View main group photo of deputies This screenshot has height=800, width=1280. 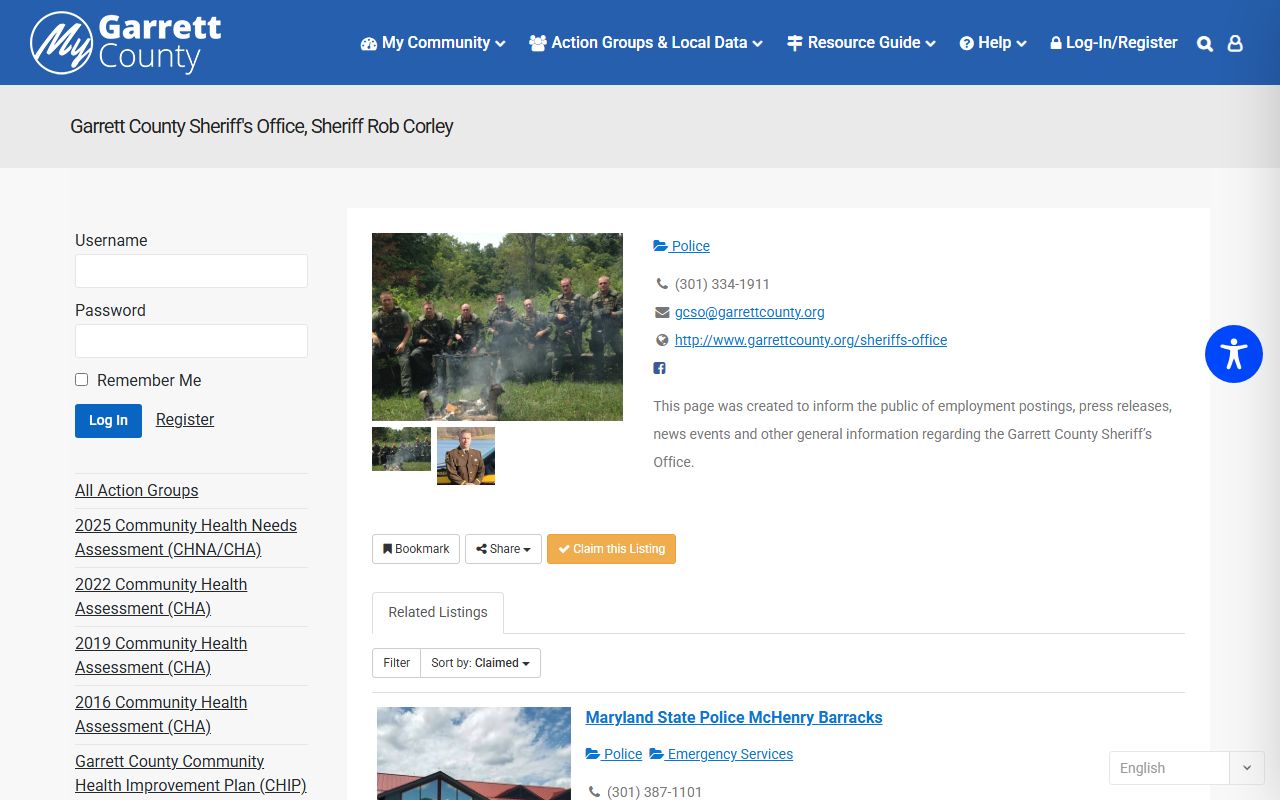tap(497, 327)
